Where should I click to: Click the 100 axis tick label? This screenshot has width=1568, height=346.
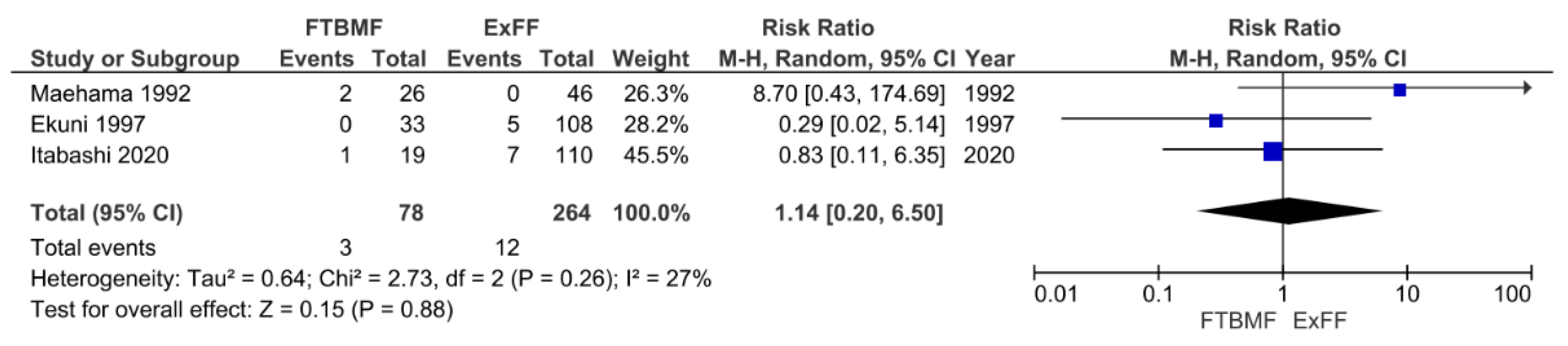click(x=1513, y=294)
